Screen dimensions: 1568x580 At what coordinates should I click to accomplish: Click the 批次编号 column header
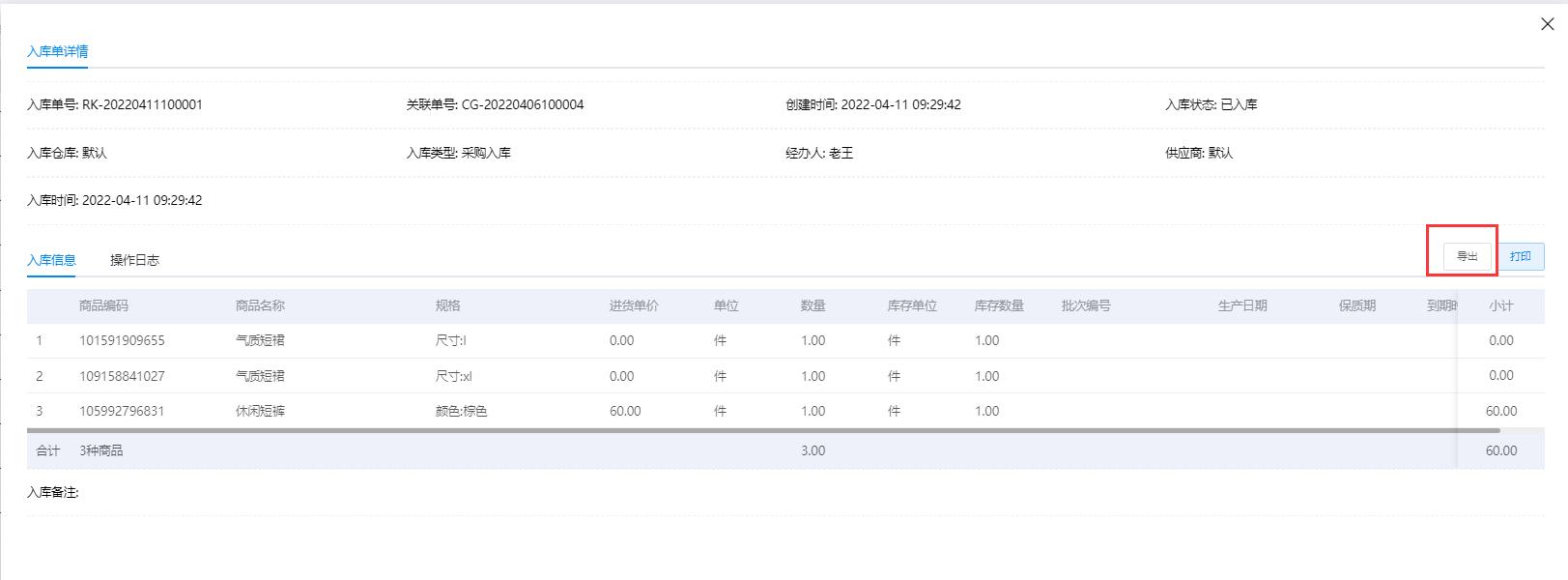click(1086, 305)
